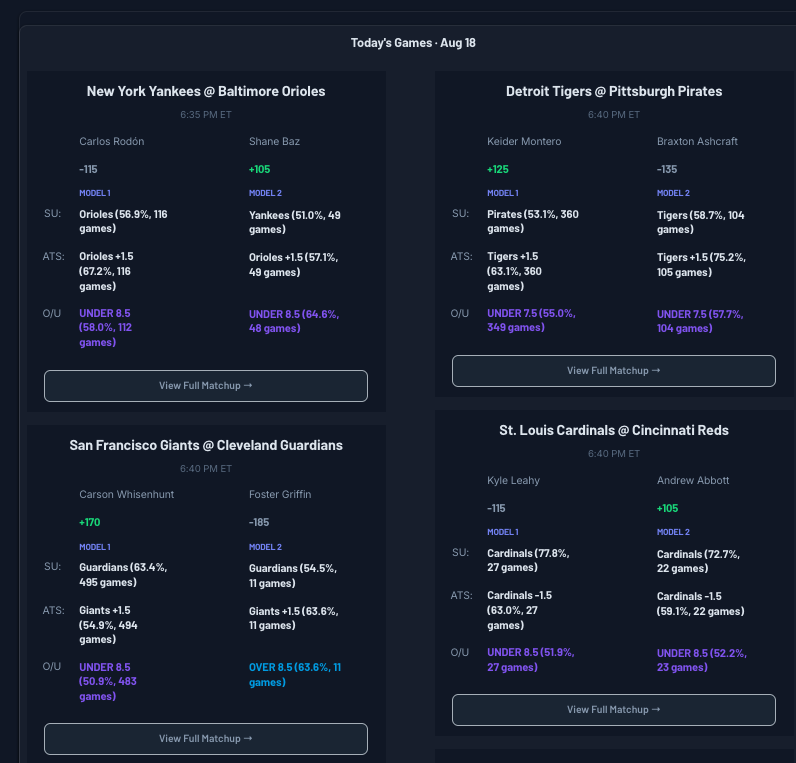Click Cardinals -1.5 (59.1%, 22 games) pick
This screenshot has width=796, height=763.
pos(701,604)
